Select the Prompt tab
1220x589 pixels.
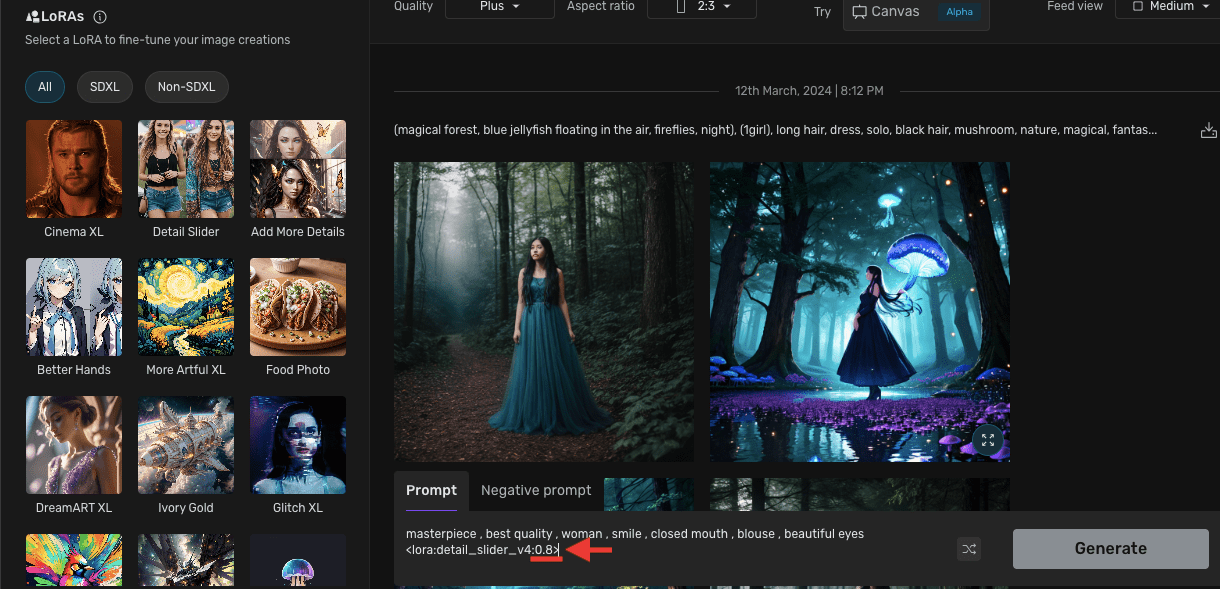pos(431,490)
